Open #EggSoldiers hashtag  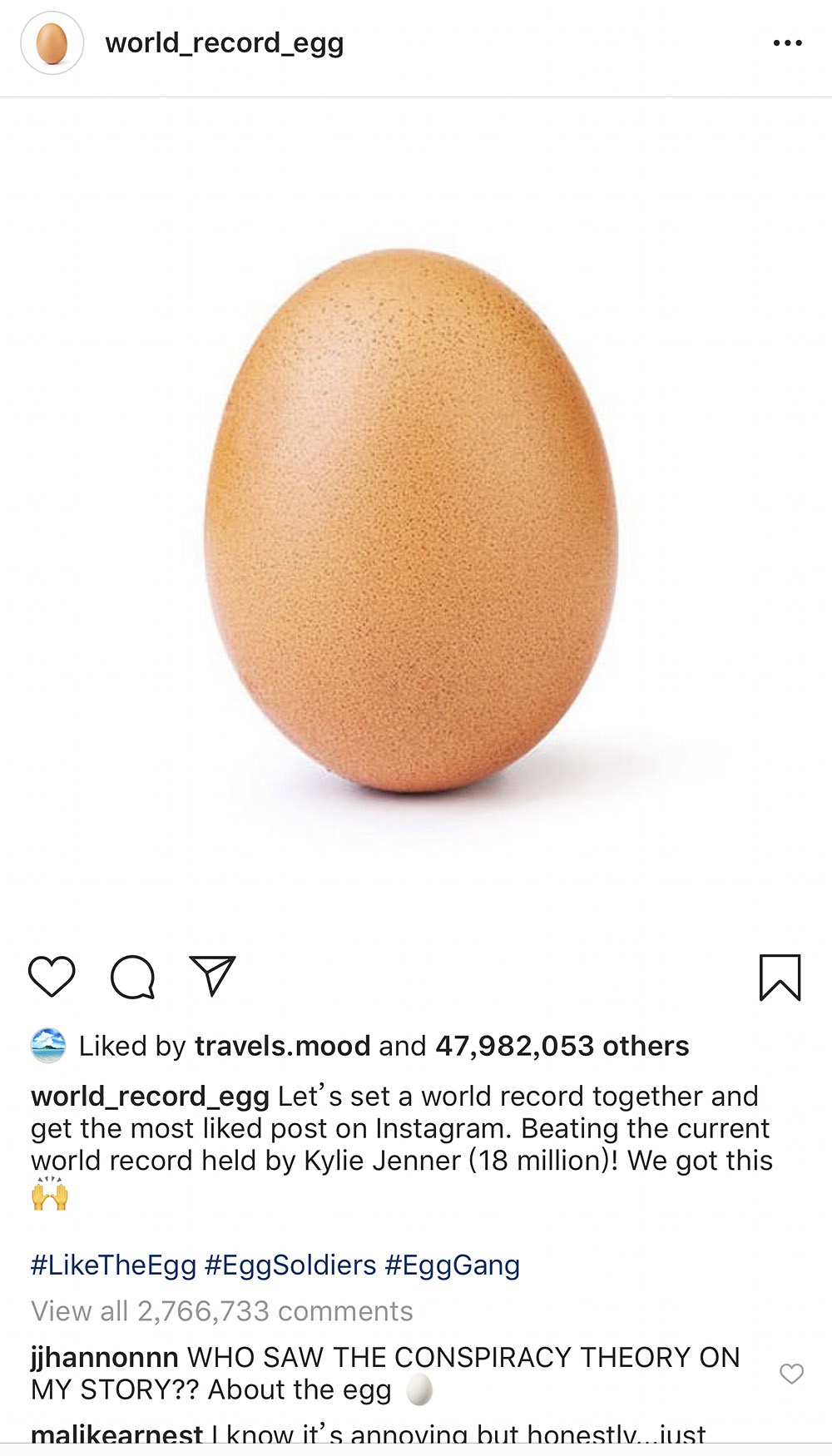(290, 1265)
